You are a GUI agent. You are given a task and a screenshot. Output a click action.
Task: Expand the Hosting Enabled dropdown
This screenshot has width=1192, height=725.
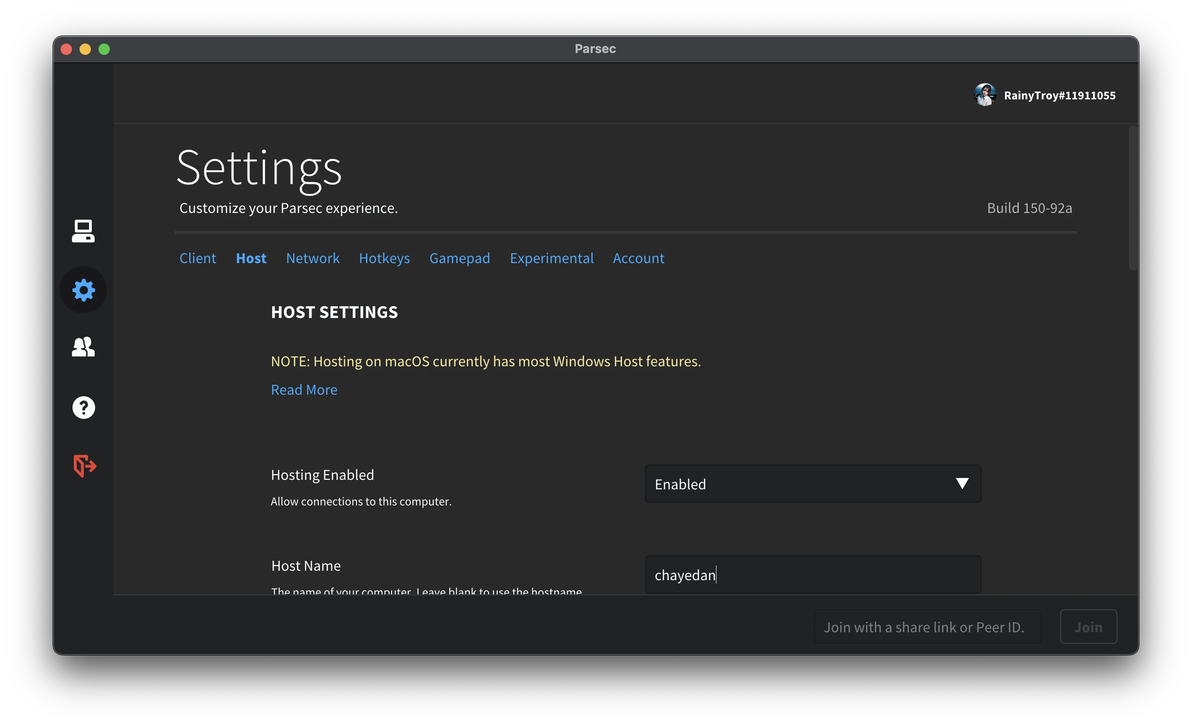[x=812, y=484]
